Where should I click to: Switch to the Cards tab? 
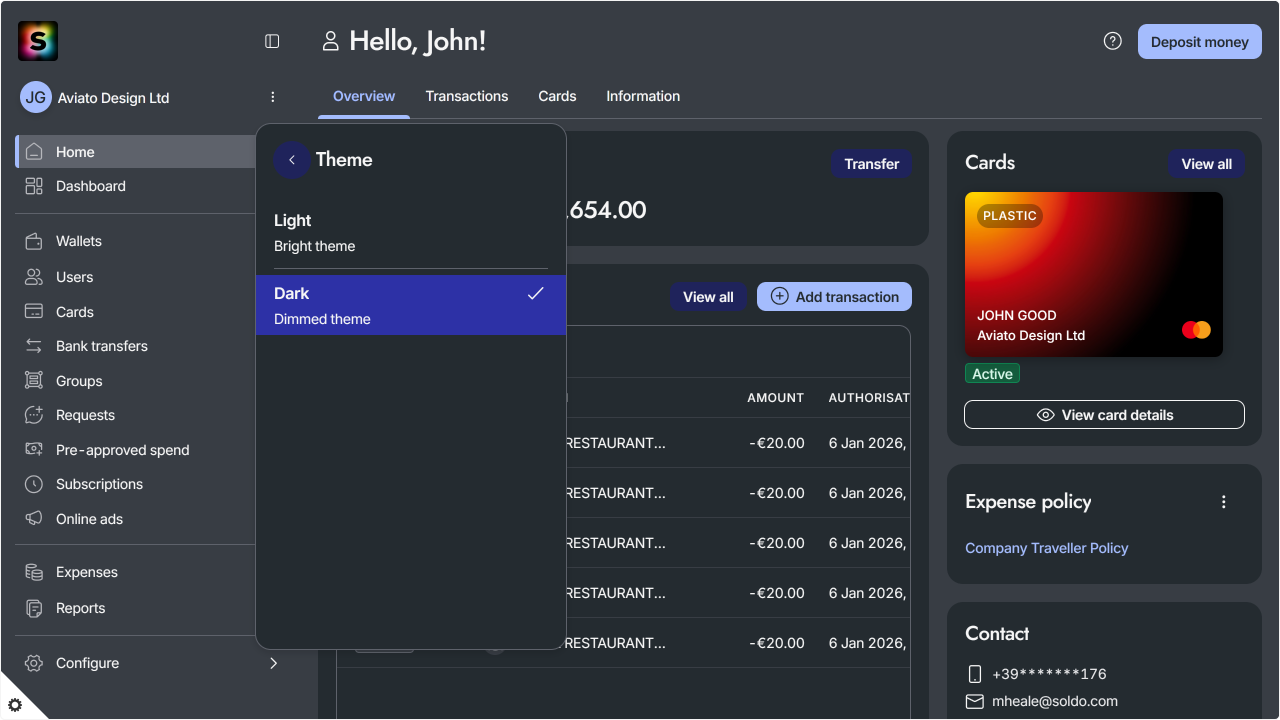pos(557,96)
